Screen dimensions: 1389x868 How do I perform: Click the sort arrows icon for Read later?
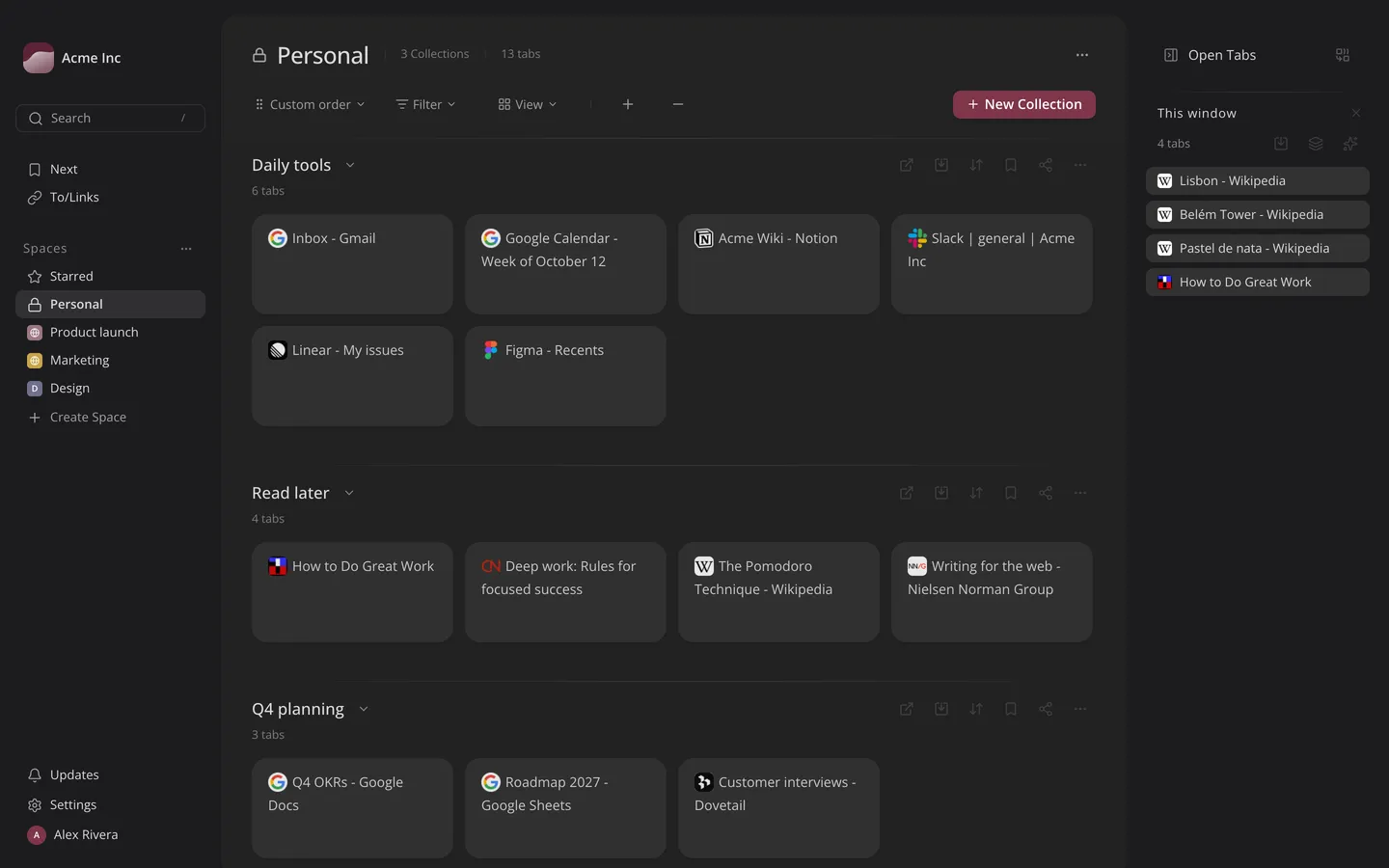click(976, 493)
